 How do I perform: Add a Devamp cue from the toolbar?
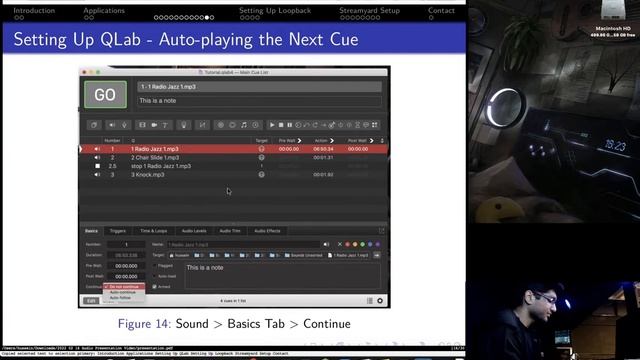coord(315,125)
